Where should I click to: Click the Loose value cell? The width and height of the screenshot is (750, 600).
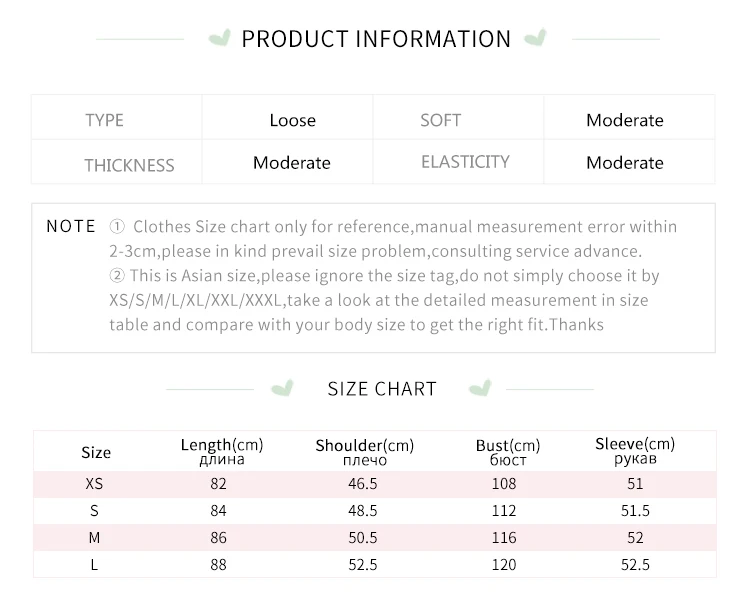tap(292, 120)
